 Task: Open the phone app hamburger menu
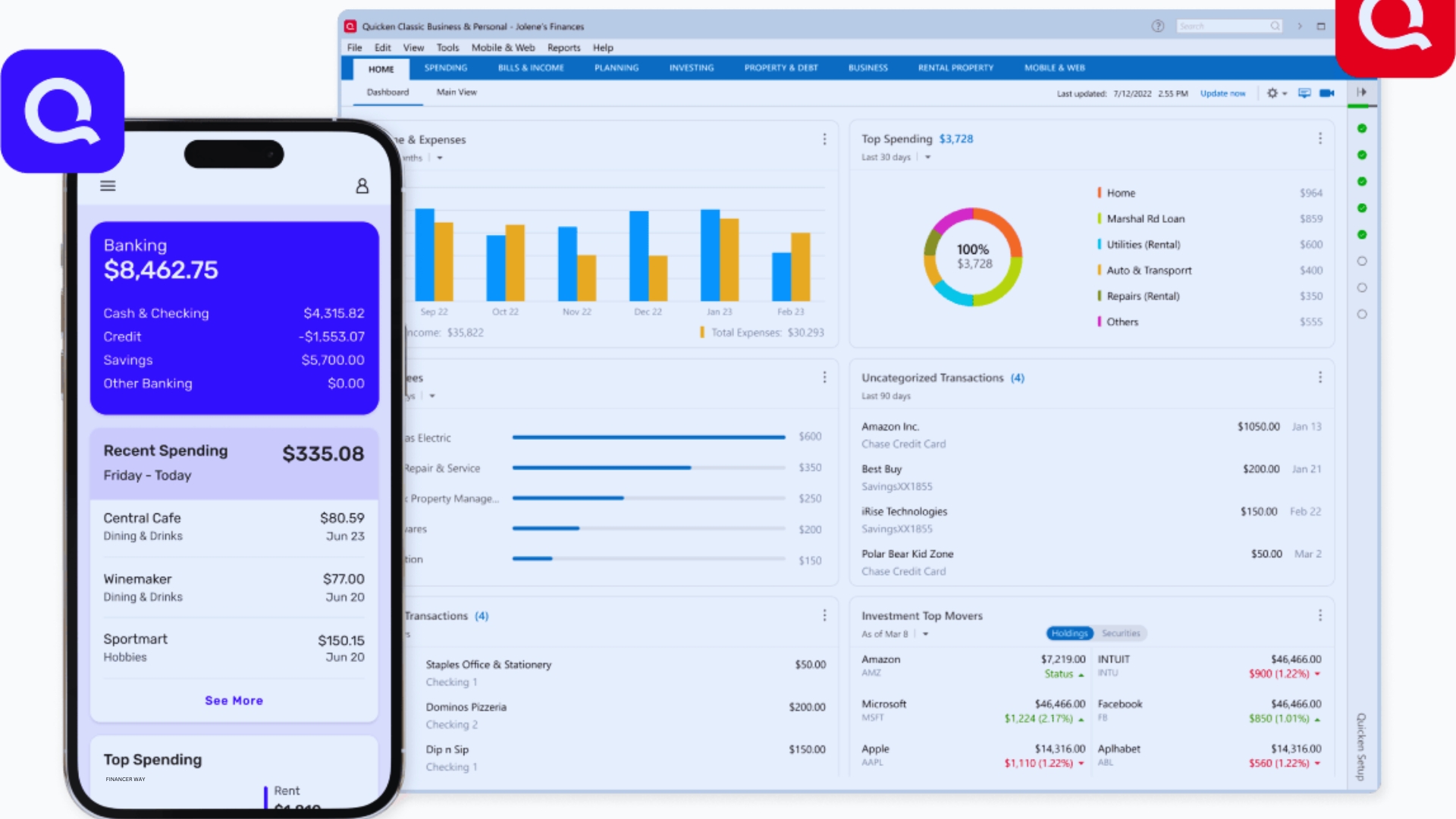(108, 186)
